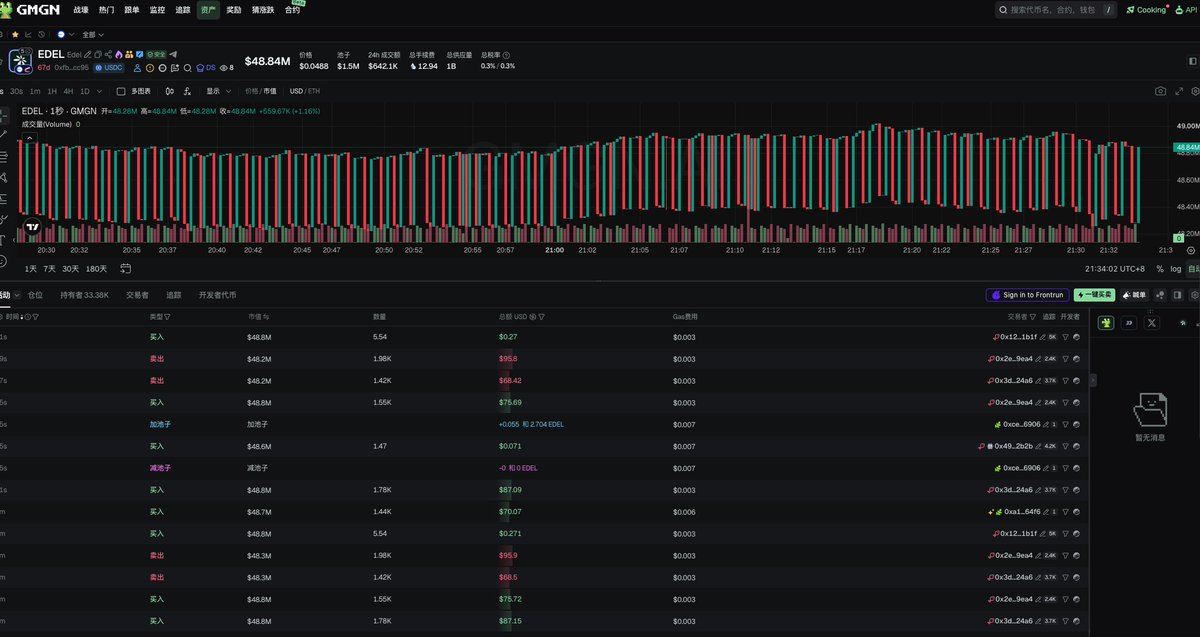Toggle the log scale option
The width and height of the screenshot is (1200, 637).
point(1176,269)
